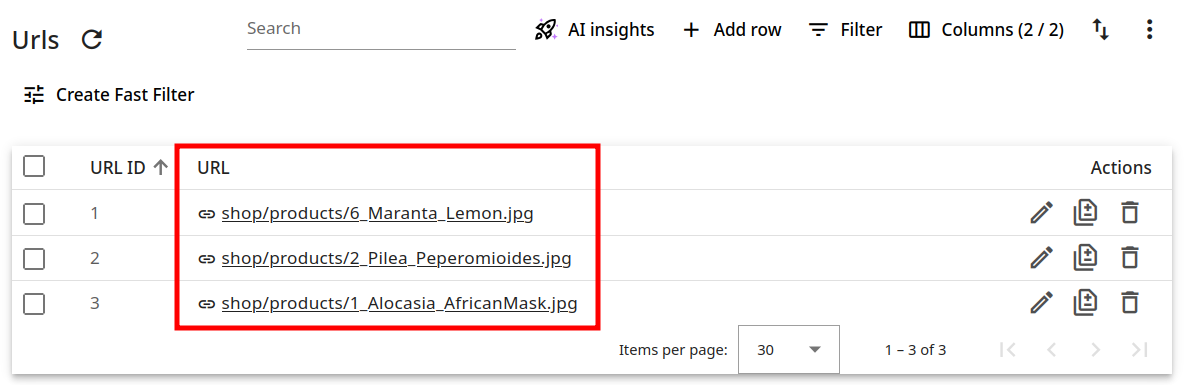Check the box for URL ID 1
This screenshot has height=385, width=1184.
point(34,214)
